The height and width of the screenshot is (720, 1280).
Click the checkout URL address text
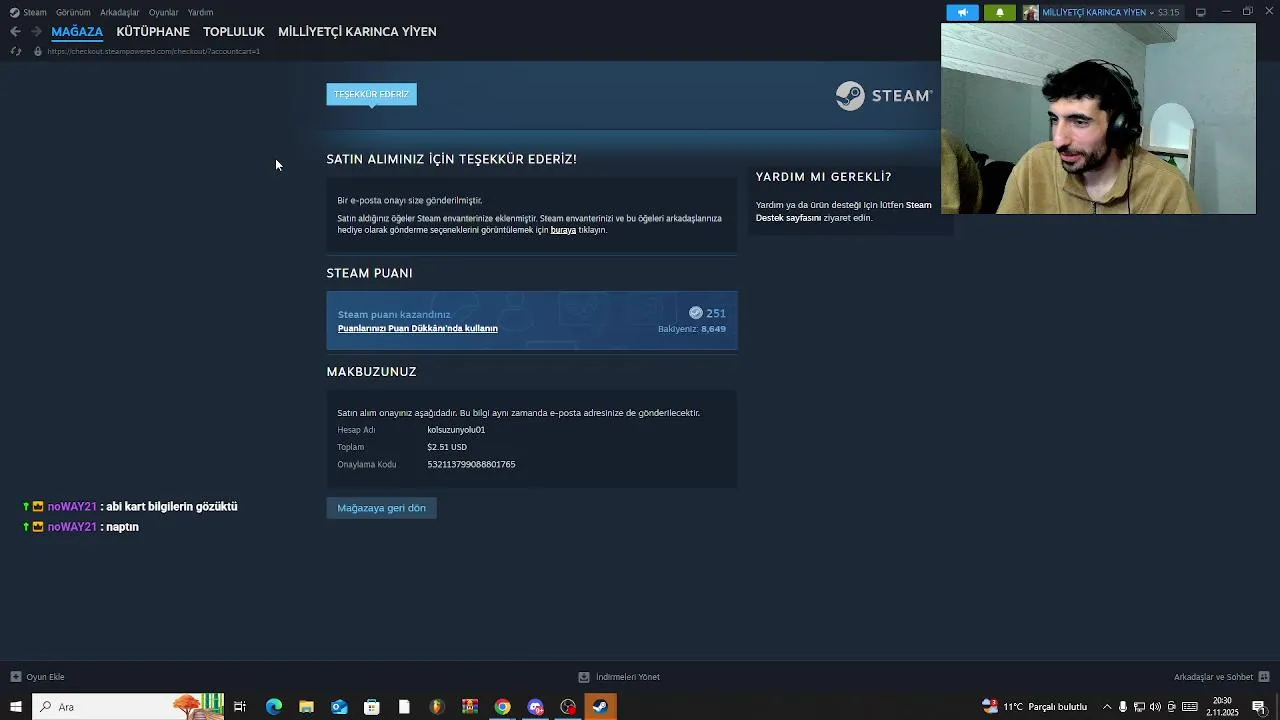pos(153,51)
